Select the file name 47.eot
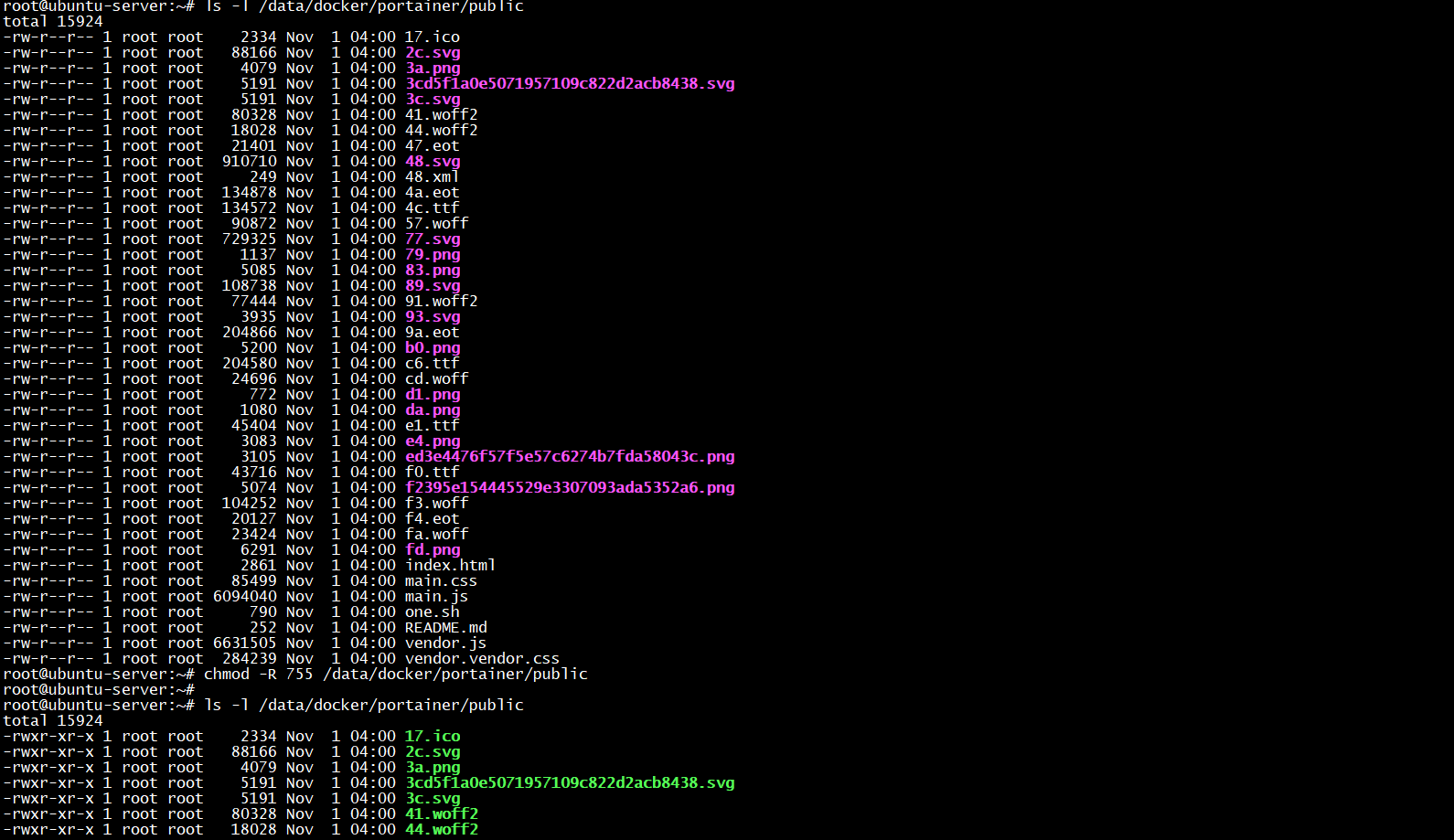Screen dimensions: 1454x840 433,145
